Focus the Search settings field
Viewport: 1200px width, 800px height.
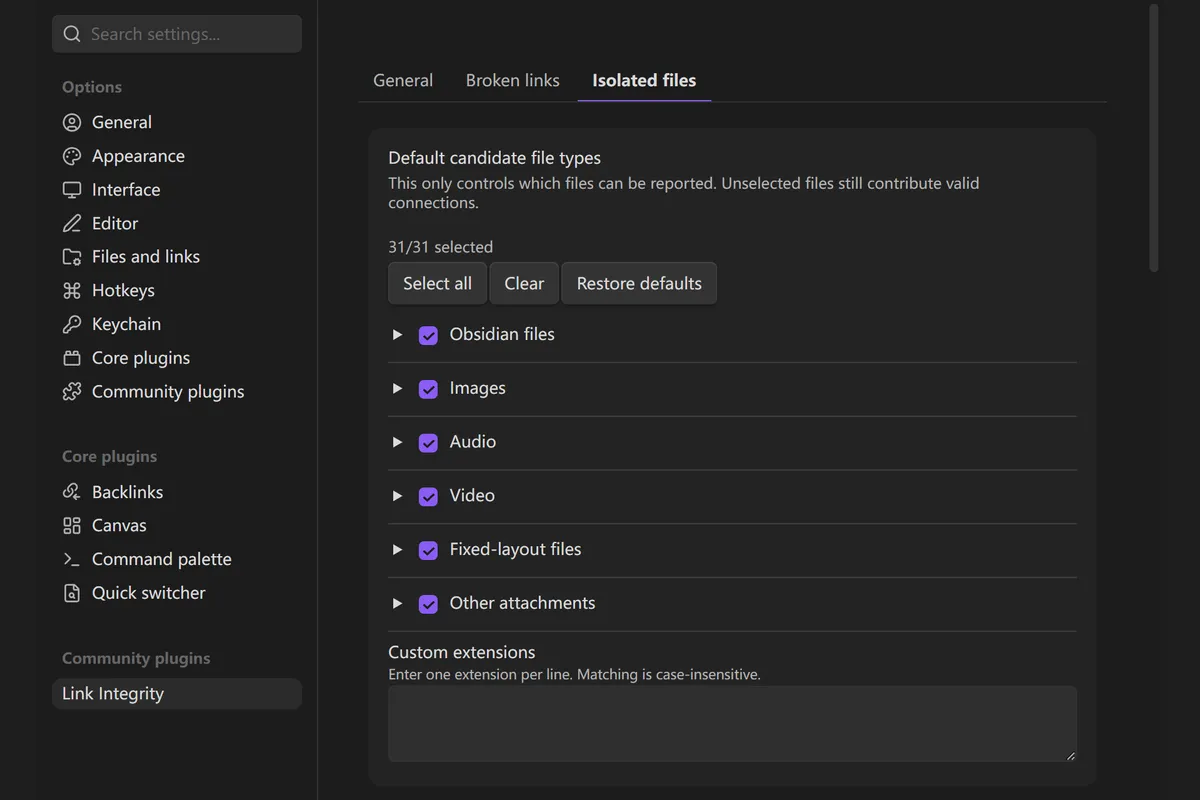[177, 34]
